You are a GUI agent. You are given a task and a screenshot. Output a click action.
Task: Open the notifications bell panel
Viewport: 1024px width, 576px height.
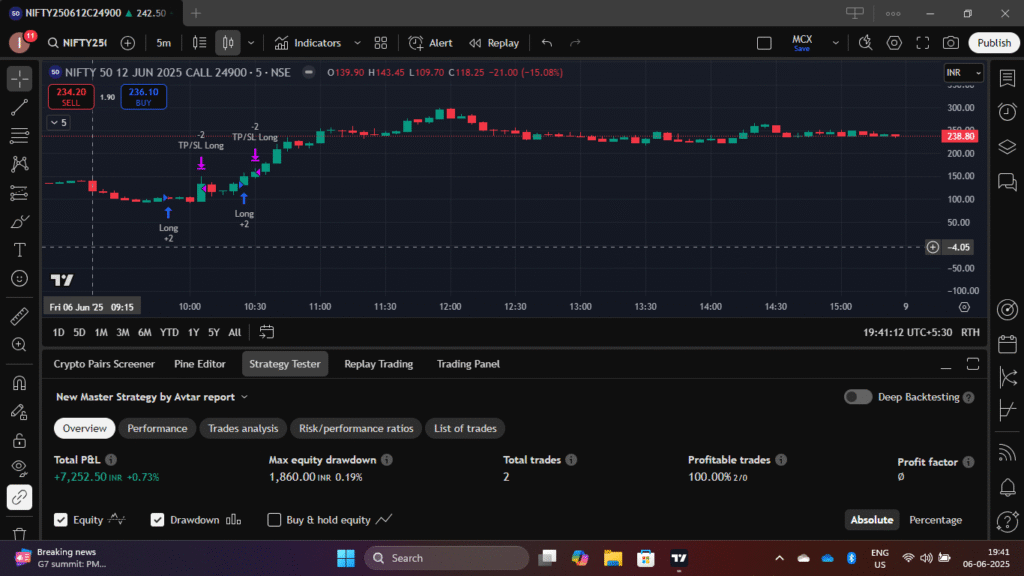[x=1007, y=487]
